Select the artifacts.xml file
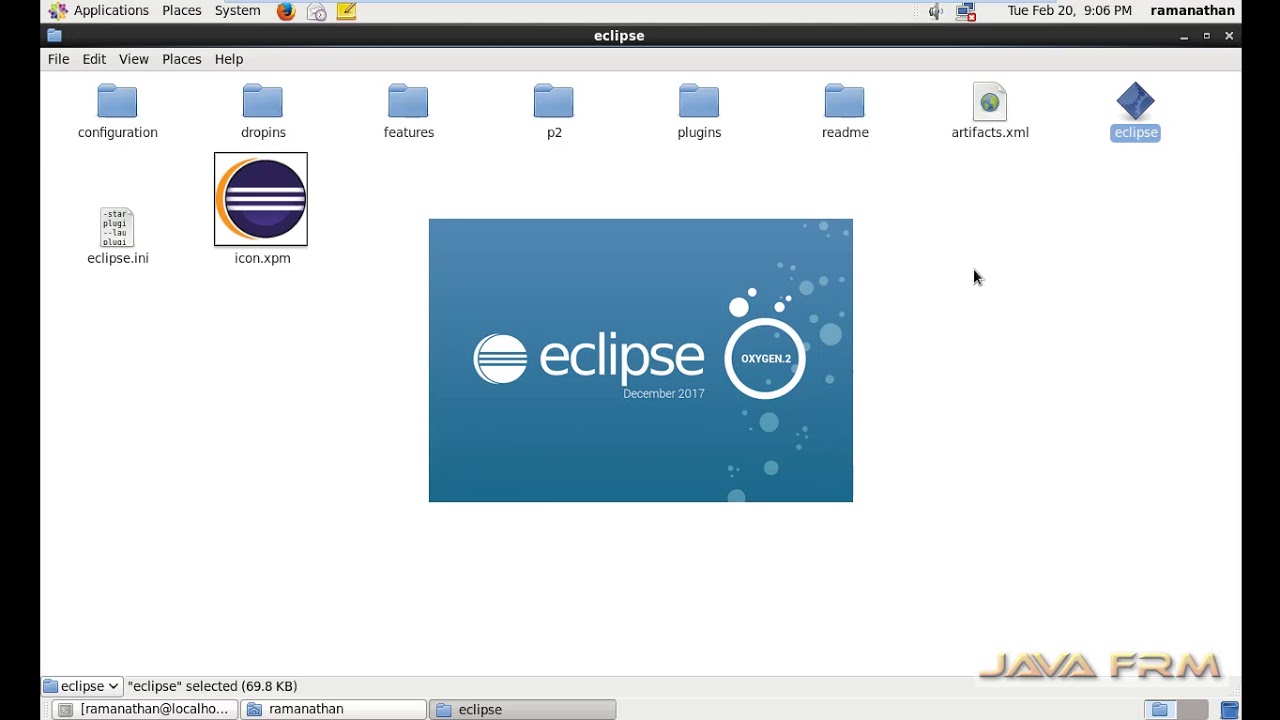This screenshot has width=1280, height=720. [x=990, y=111]
